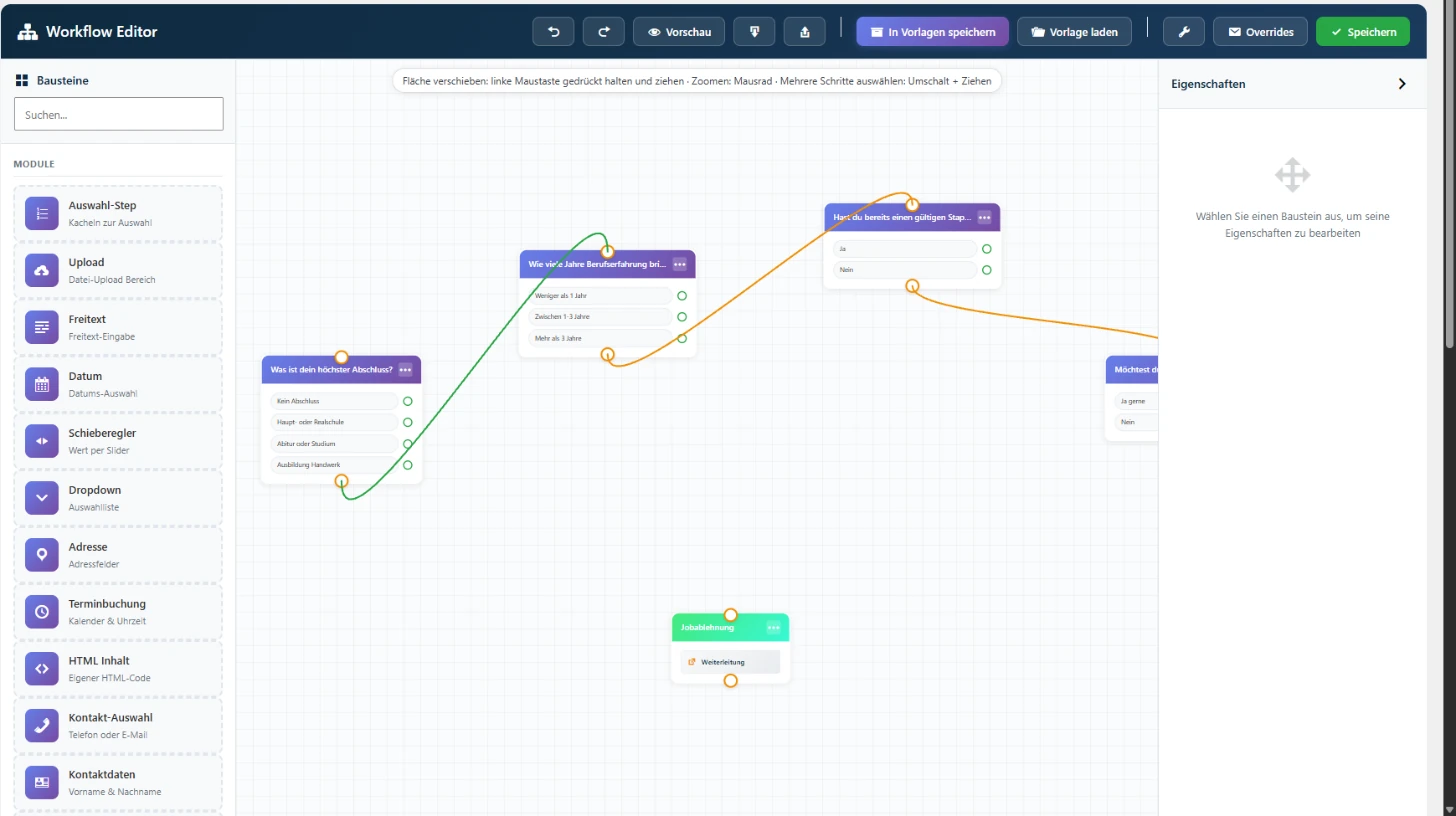This screenshot has height=816, width=1456.
Task: Select the Kontaktdaten card icon
Action: click(42, 782)
